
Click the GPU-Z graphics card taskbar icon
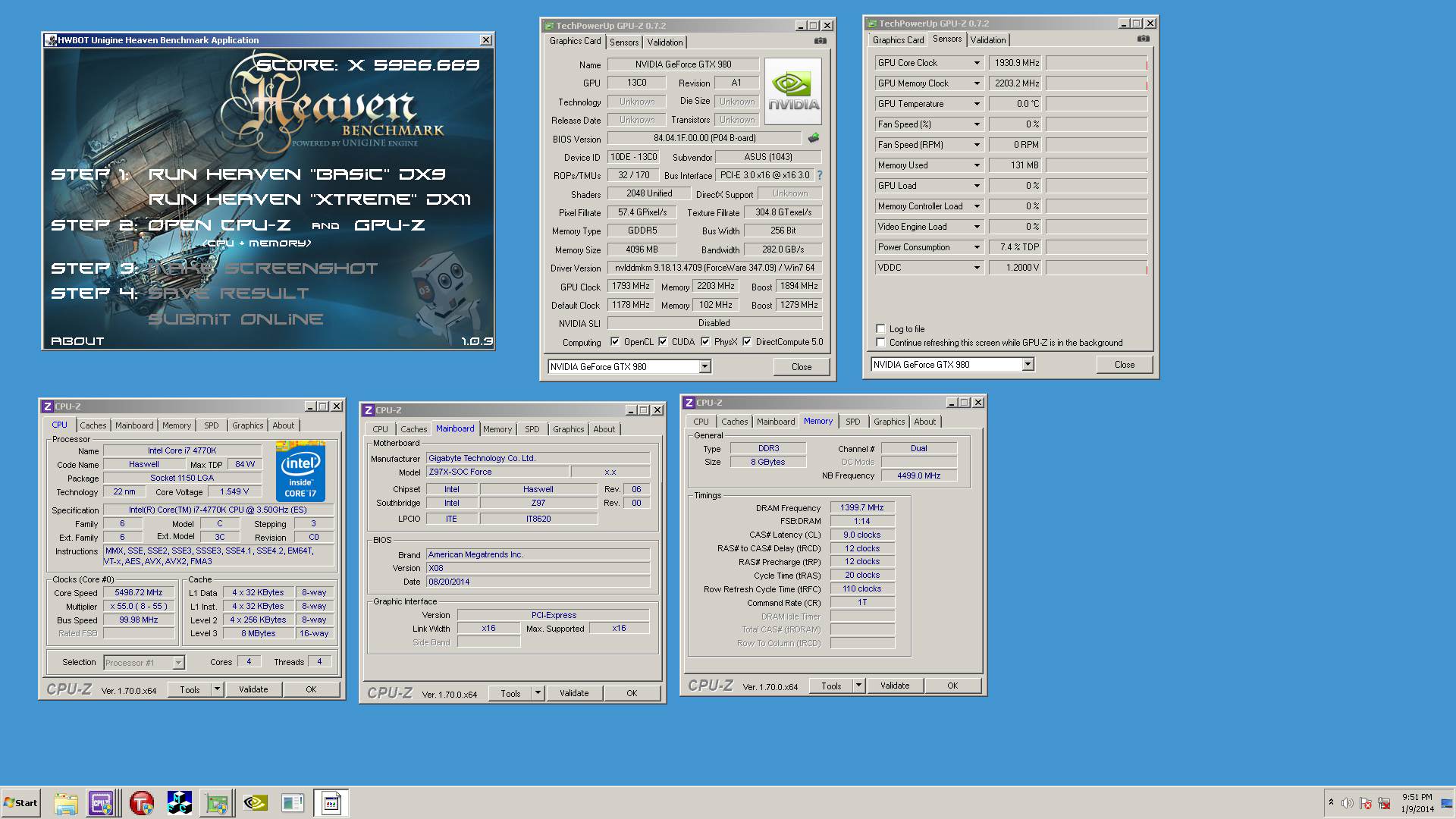(x=217, y=803)
